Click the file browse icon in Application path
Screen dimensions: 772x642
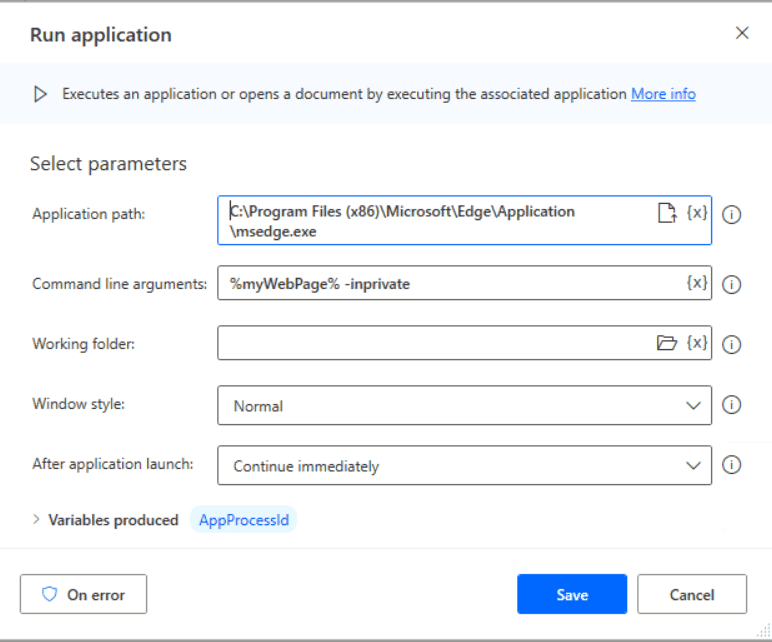tap(667, 213)
